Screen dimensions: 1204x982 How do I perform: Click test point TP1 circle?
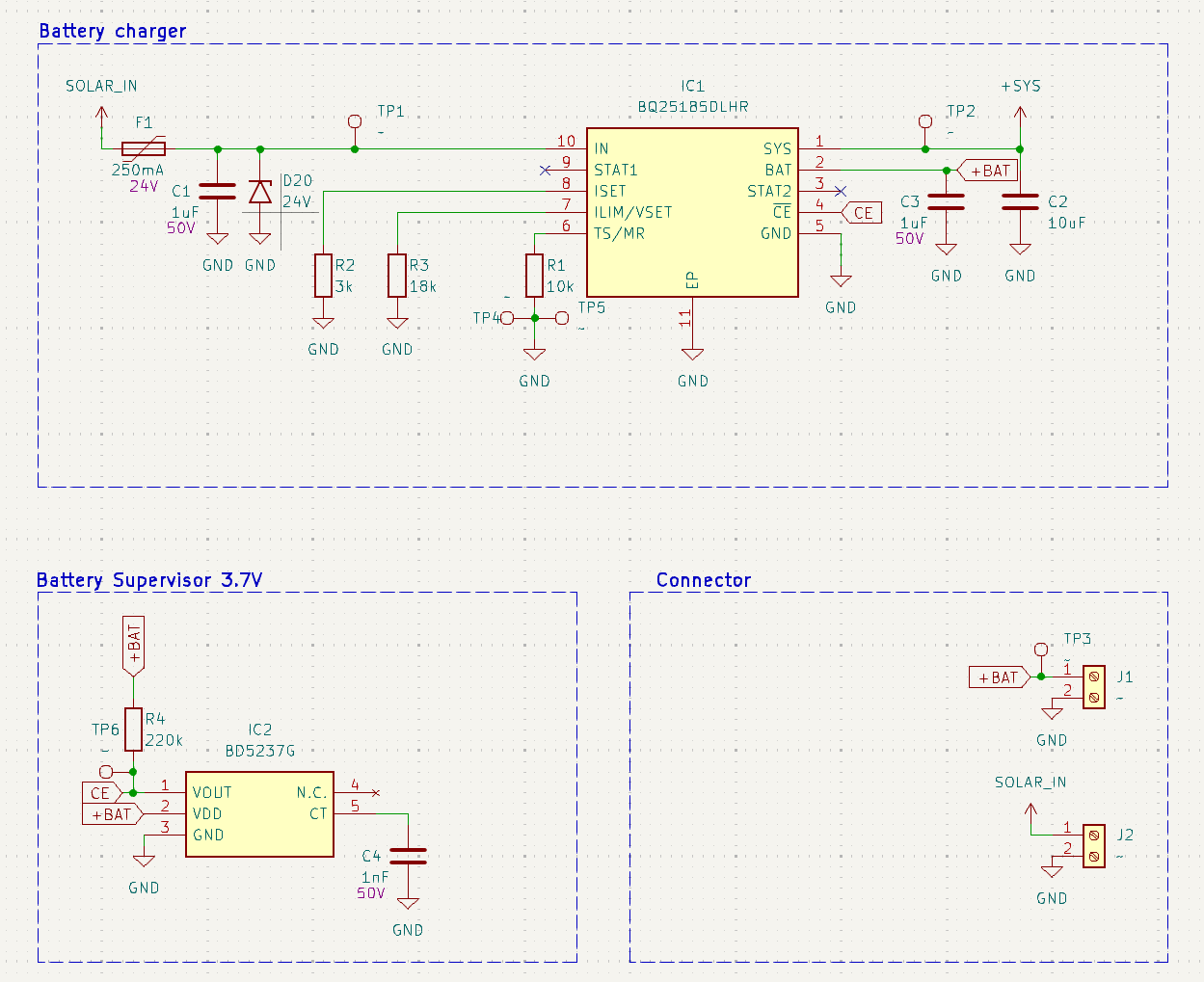point(355,121)
